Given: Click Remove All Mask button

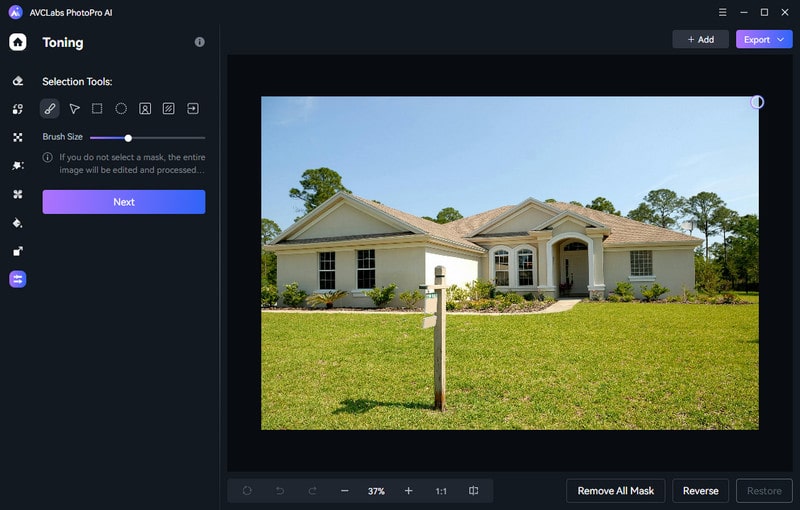Looking at the screenshot, I should click(x=615, y=491).
